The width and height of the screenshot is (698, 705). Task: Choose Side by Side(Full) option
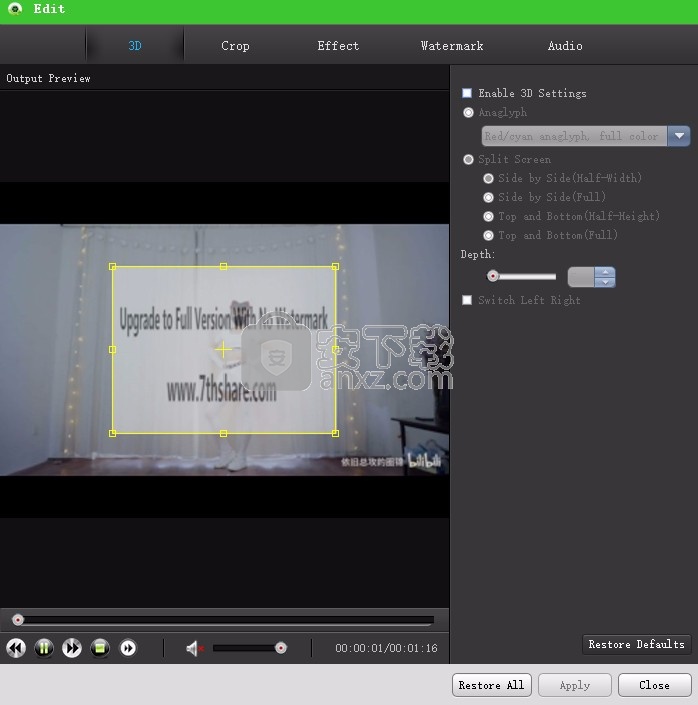tap(488, 197)
